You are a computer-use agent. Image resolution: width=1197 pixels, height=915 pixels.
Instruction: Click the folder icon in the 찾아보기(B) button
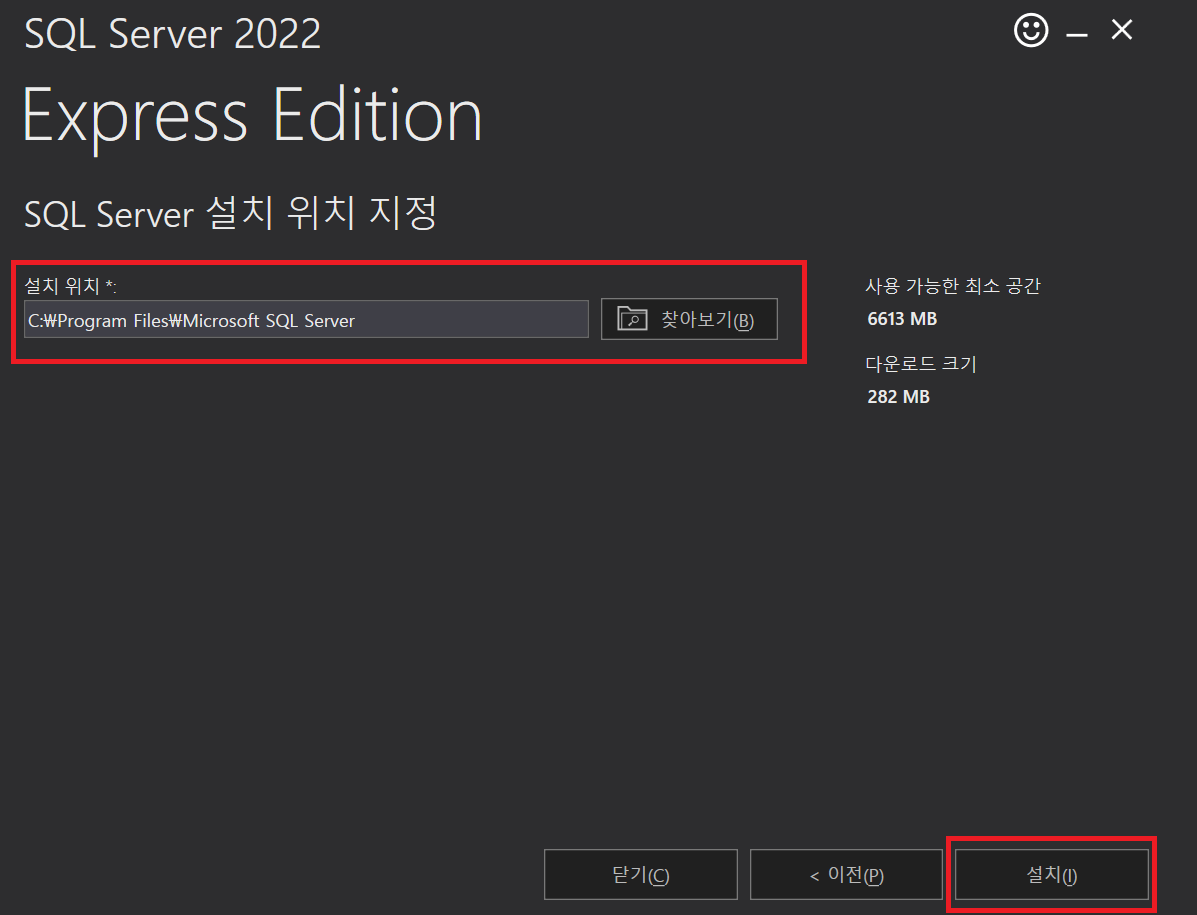632,318
